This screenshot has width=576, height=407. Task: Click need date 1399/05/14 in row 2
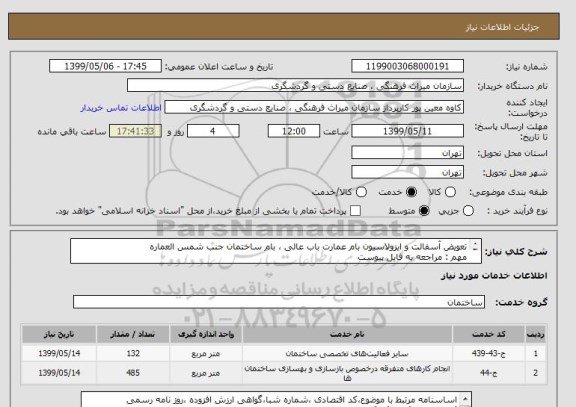coord(59,373)
